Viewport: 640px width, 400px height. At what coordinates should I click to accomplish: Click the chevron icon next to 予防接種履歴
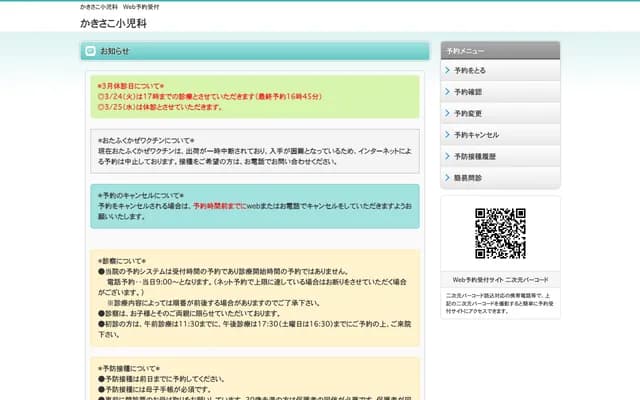446,157
